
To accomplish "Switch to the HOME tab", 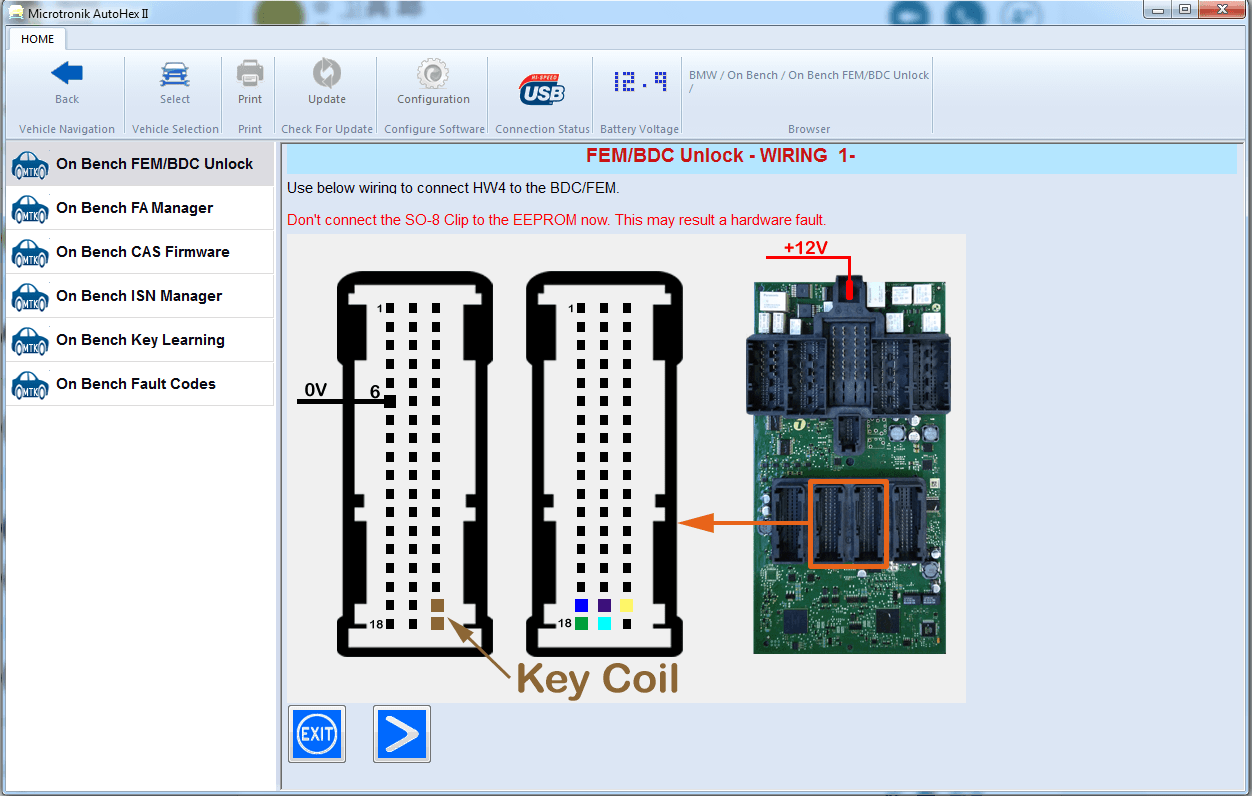I will [38, 39].
